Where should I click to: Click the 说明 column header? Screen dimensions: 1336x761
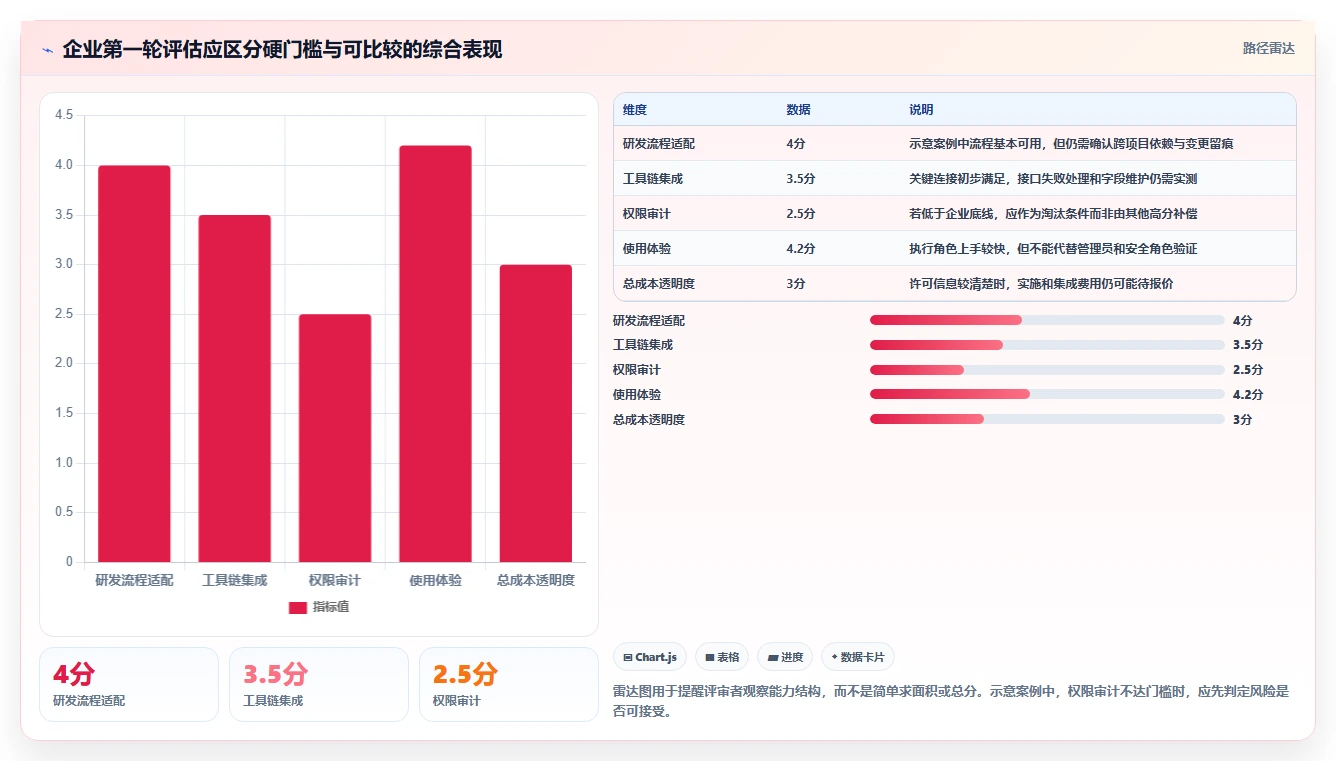click(x=920, y=110)
